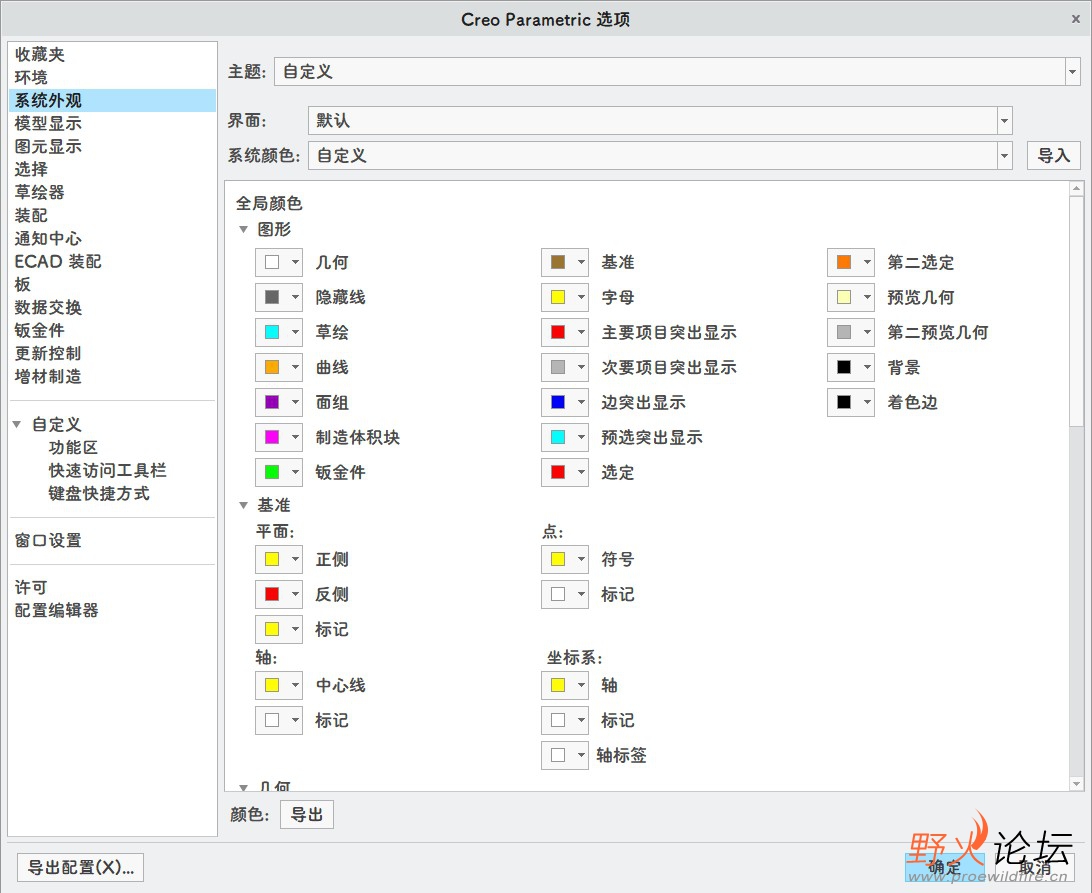Click the 字母 yellow color swatch
The image size is (1092, 893).
[x=558, y=297]
